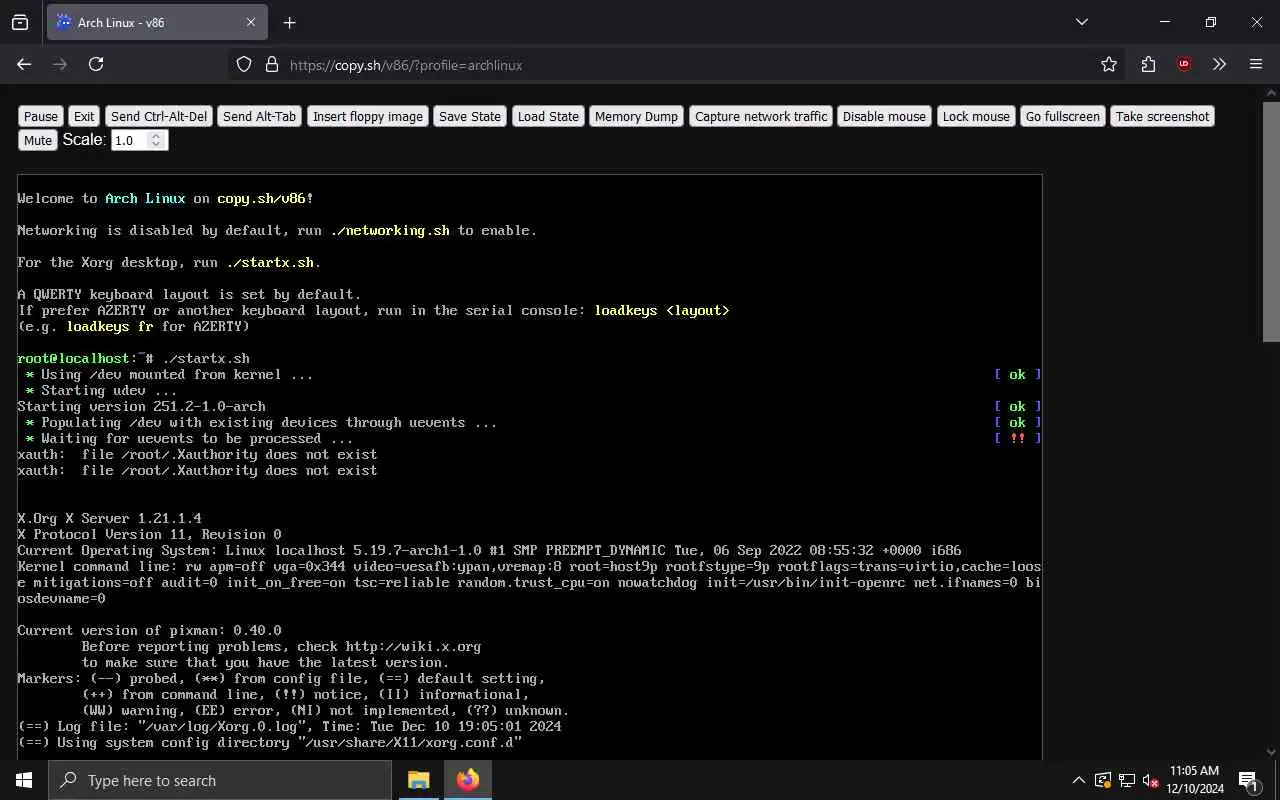The width and height of the screenshot is (1280, 800).
Task: Send Alt-Tab to the emulator
Action: pyautogui.click(x=260, y=116)
